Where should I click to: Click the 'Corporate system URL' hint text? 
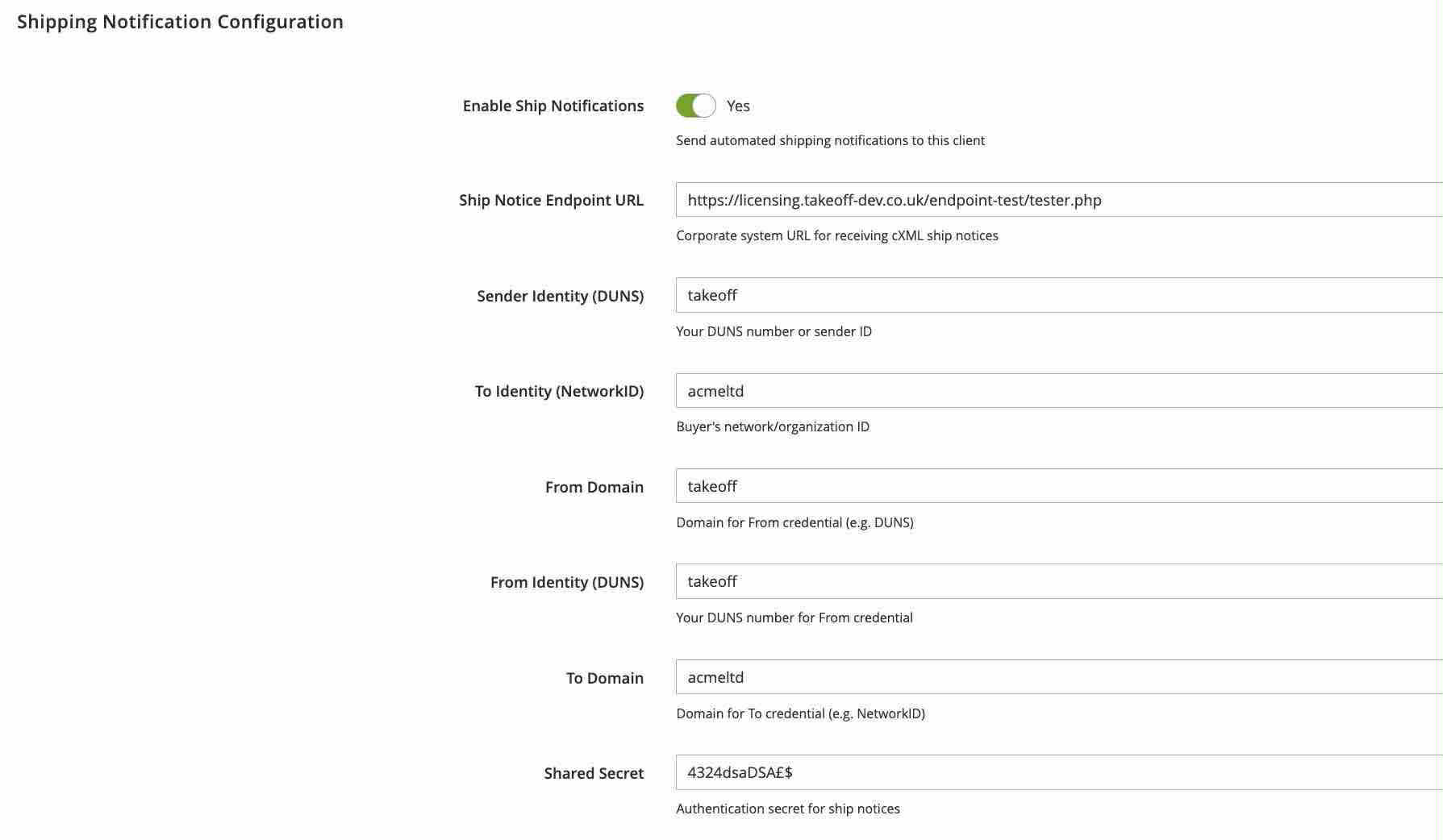tap(836, 235)
